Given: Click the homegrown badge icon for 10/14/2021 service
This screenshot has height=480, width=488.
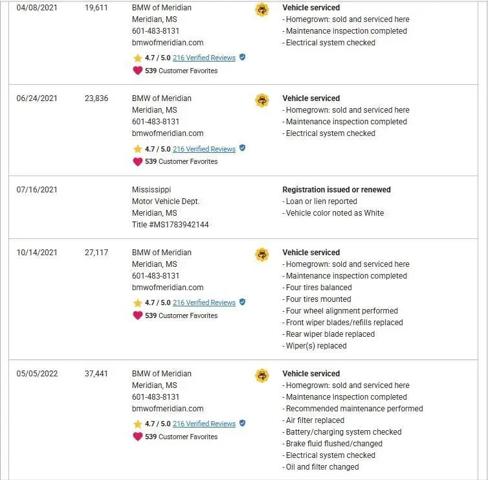Looking at the screenshot, I should (262, 254).
